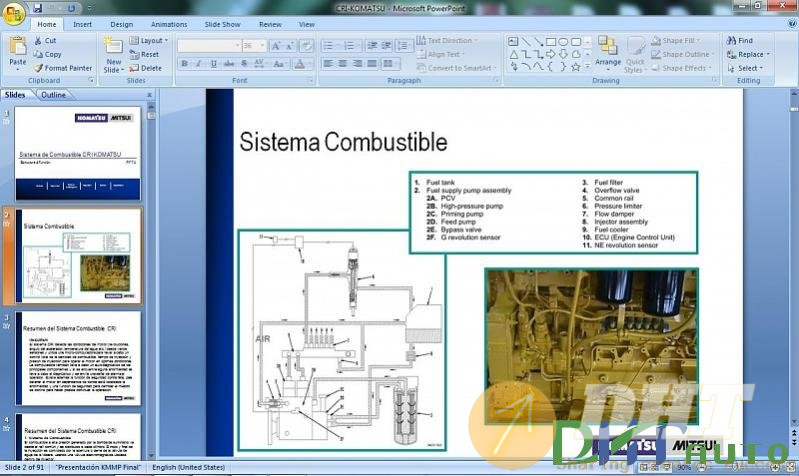Click the Format Painter button
This screenshot has height=476, width=799.
coord(63,68)
